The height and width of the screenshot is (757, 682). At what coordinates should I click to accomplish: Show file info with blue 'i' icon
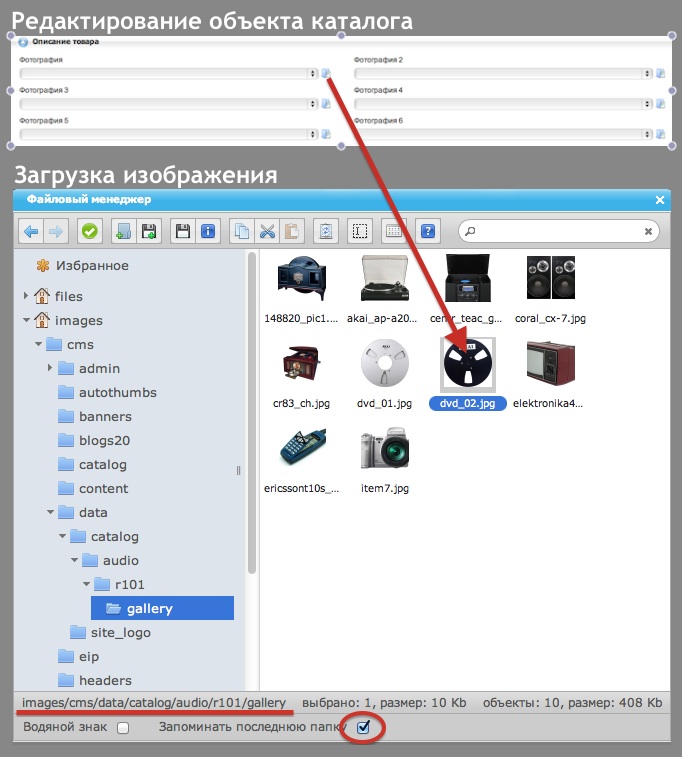tap(208, 231)
